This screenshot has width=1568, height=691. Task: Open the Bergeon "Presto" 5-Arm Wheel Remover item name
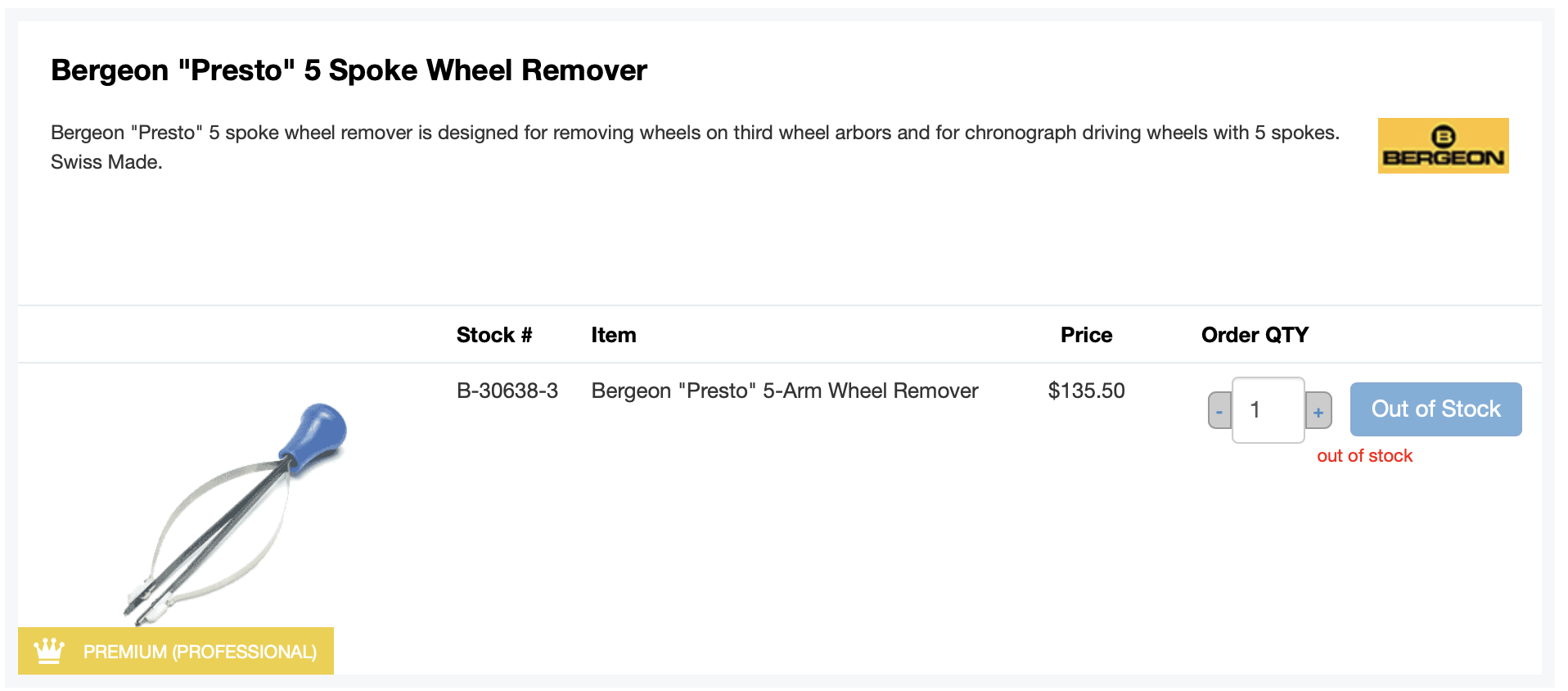[x=784, y=391]
